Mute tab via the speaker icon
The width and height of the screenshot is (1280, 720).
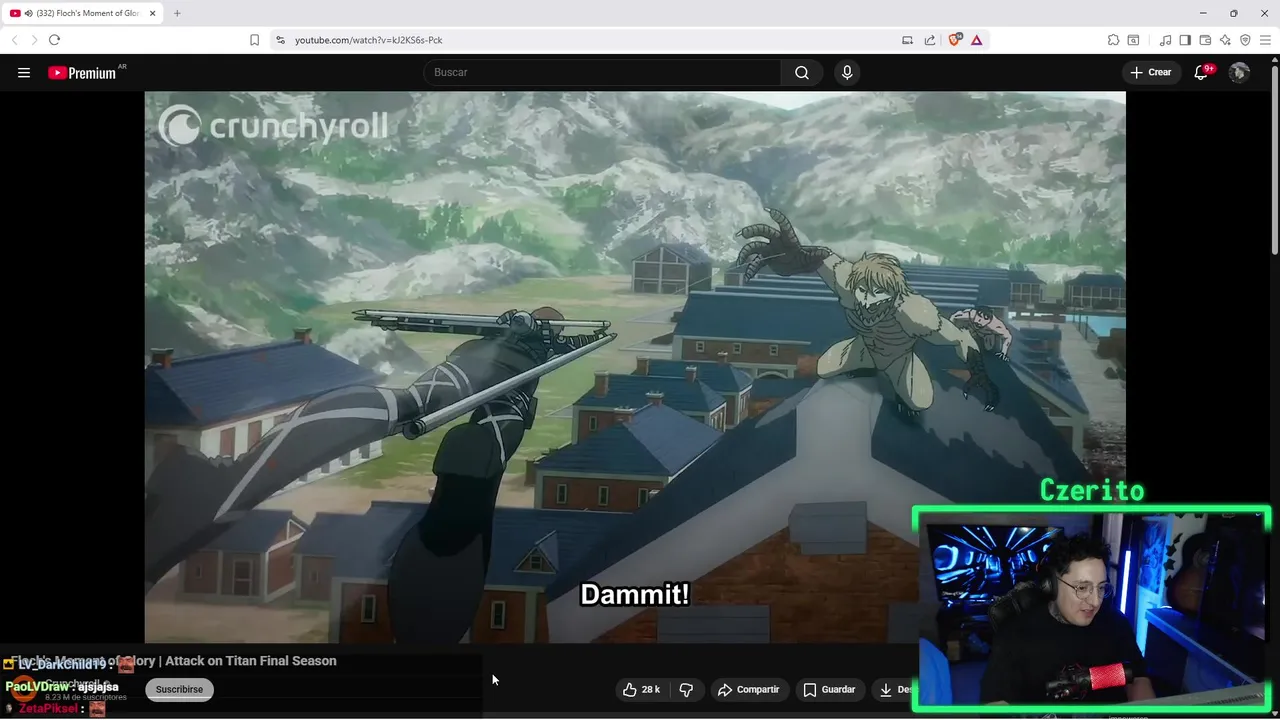tap(28, 13)
